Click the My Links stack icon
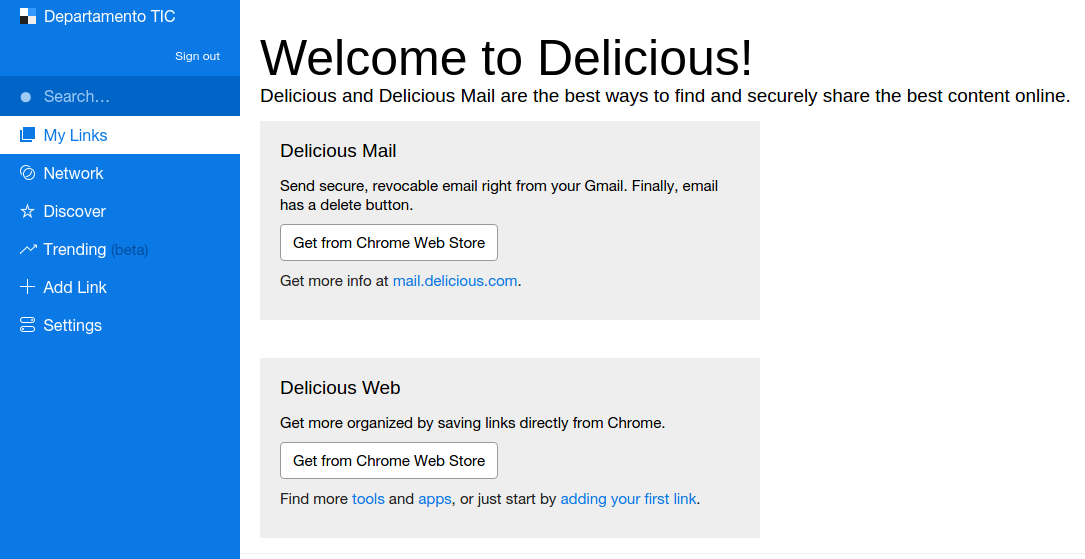This screenshot has width=1085, height=559. [x=27, y=135]
